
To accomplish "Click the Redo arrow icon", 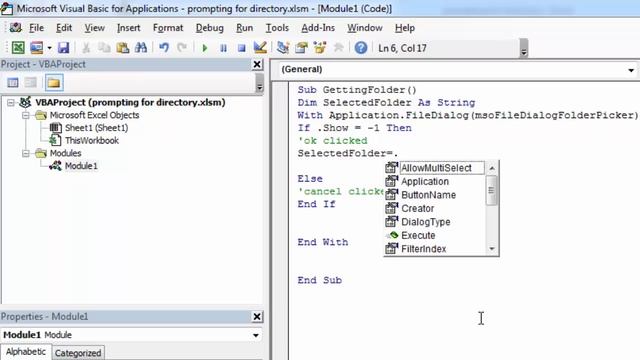I will point(182,48).
